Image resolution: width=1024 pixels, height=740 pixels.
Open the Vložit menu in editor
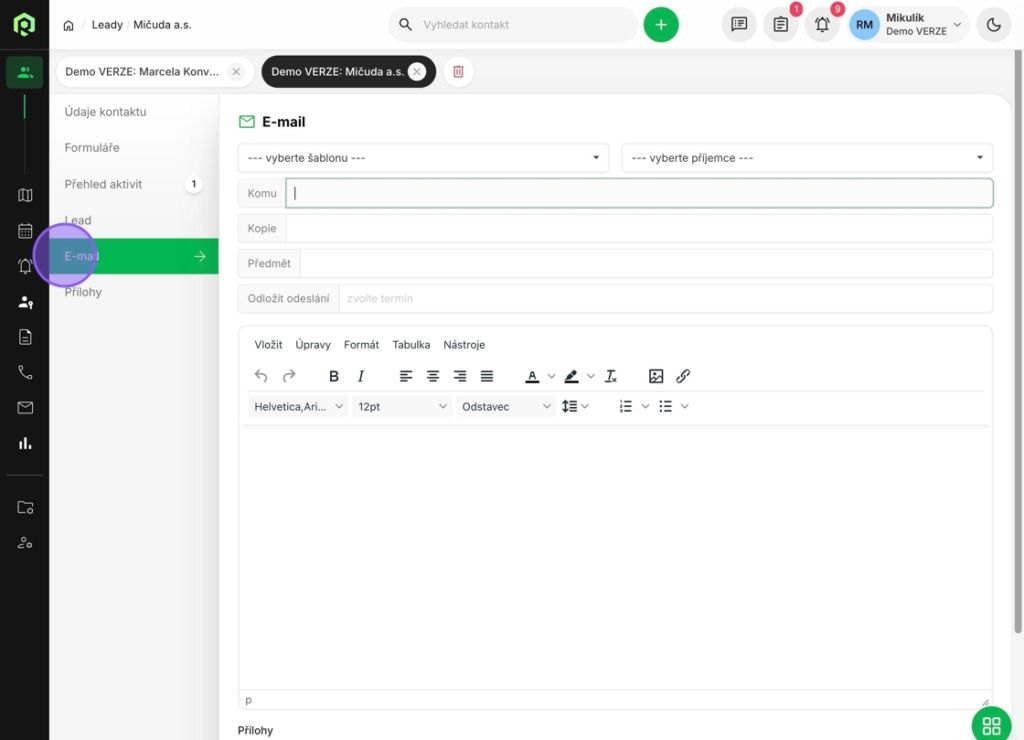[x=268, y=345]
